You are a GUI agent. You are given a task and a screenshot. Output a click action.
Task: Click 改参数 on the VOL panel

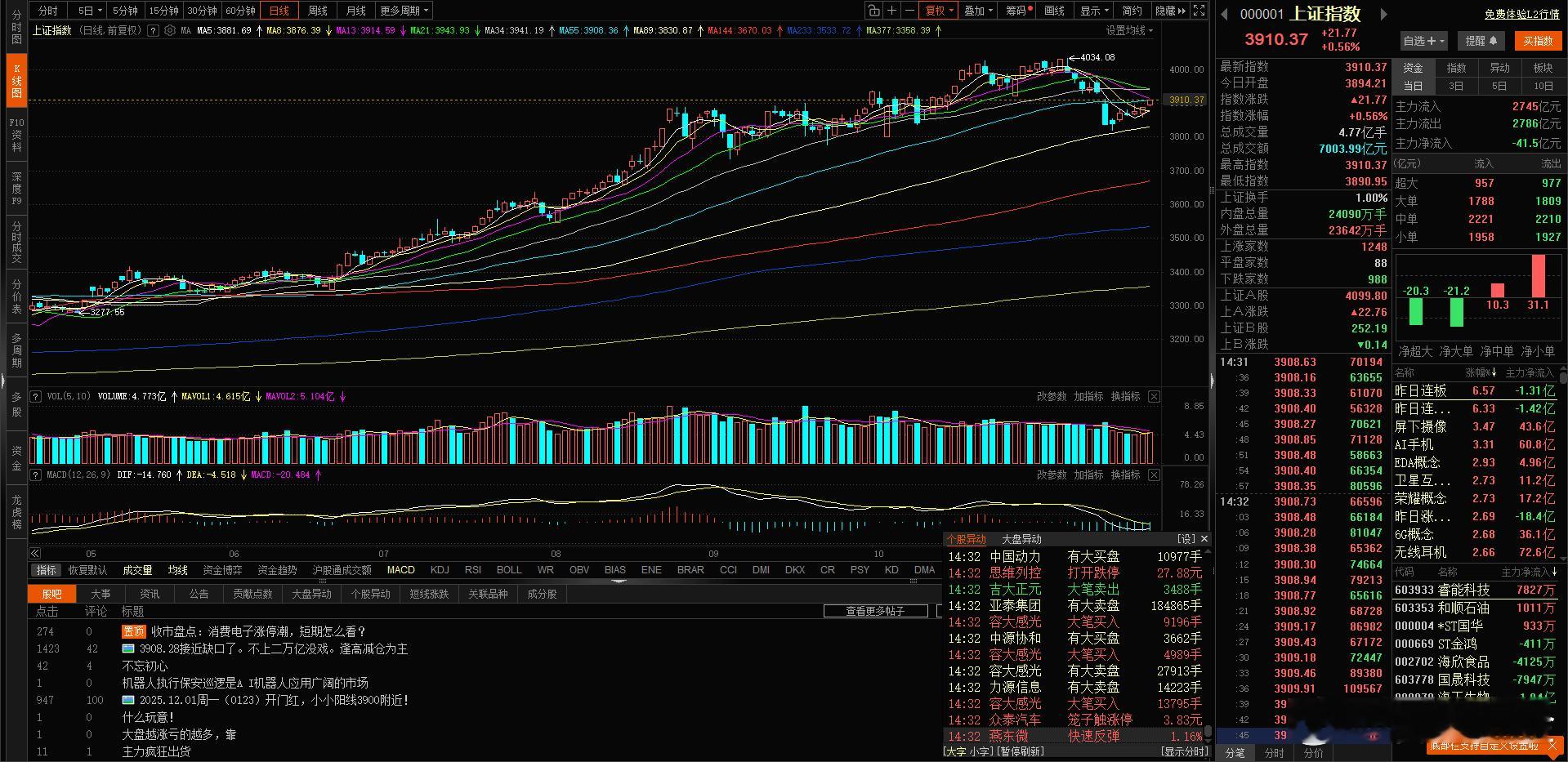point(1052,396)
